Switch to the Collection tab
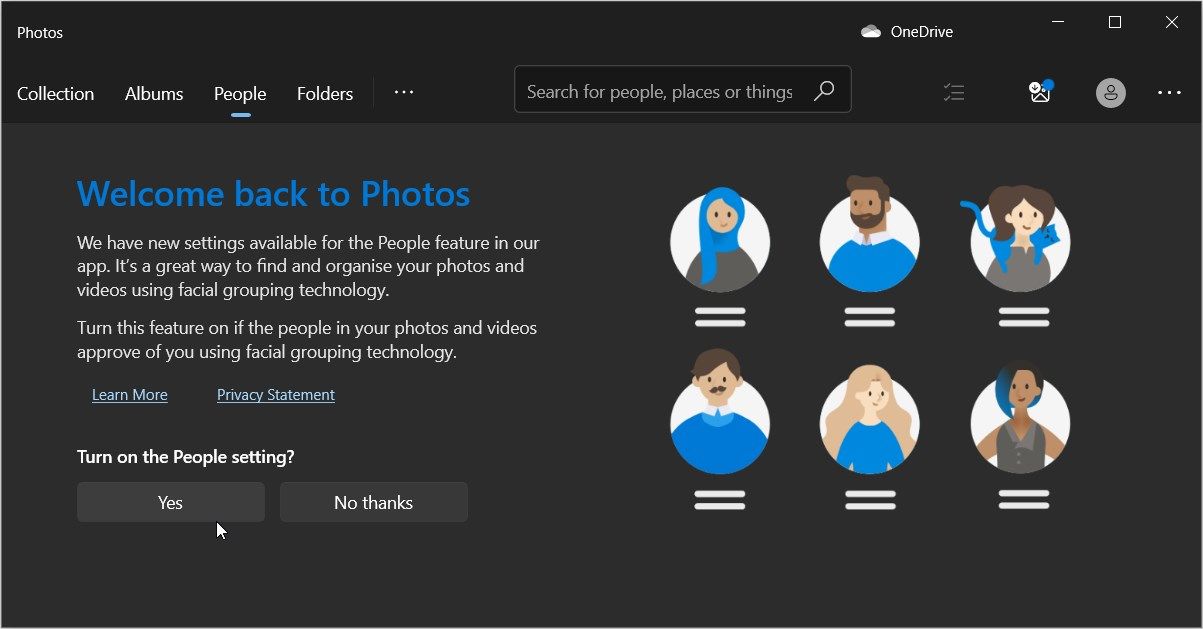The image size is (1203, 629). 56,94
